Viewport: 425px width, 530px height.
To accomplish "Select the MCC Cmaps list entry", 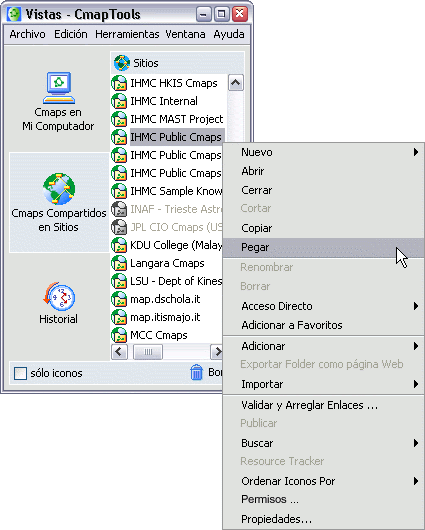I will (159, 335).
